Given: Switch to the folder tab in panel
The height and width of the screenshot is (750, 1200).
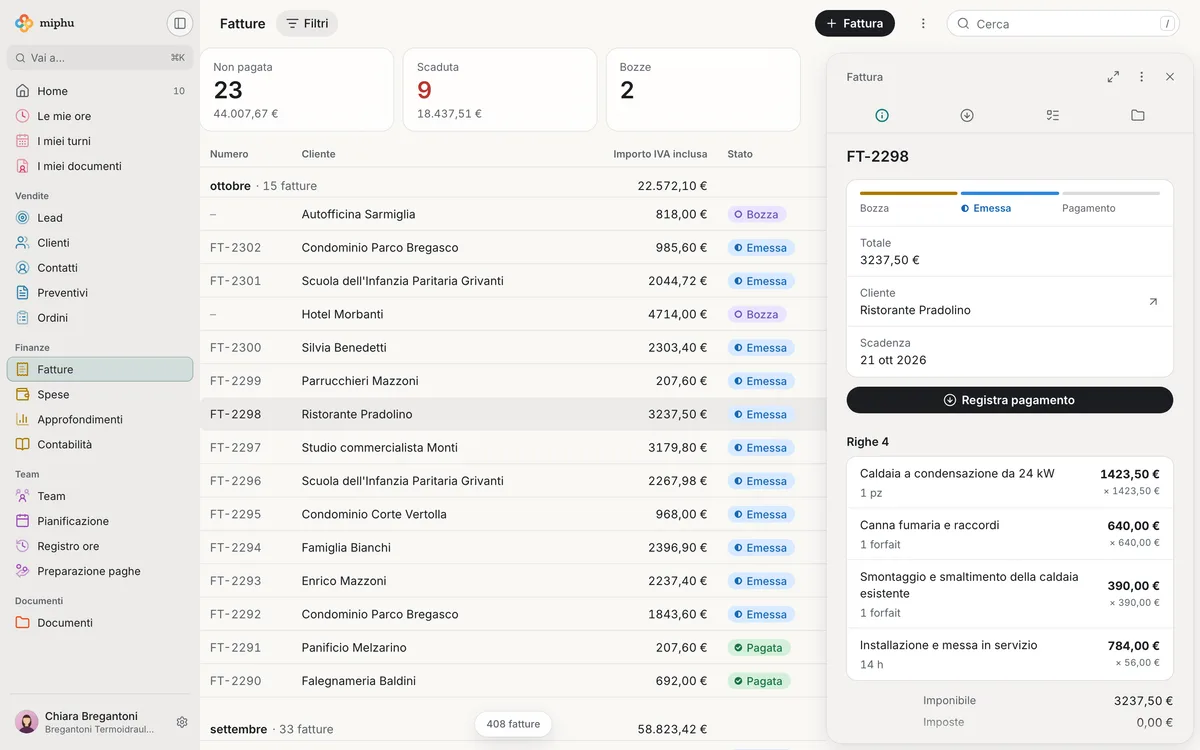Looking at the screenshot, I should tap(1138, 115).
